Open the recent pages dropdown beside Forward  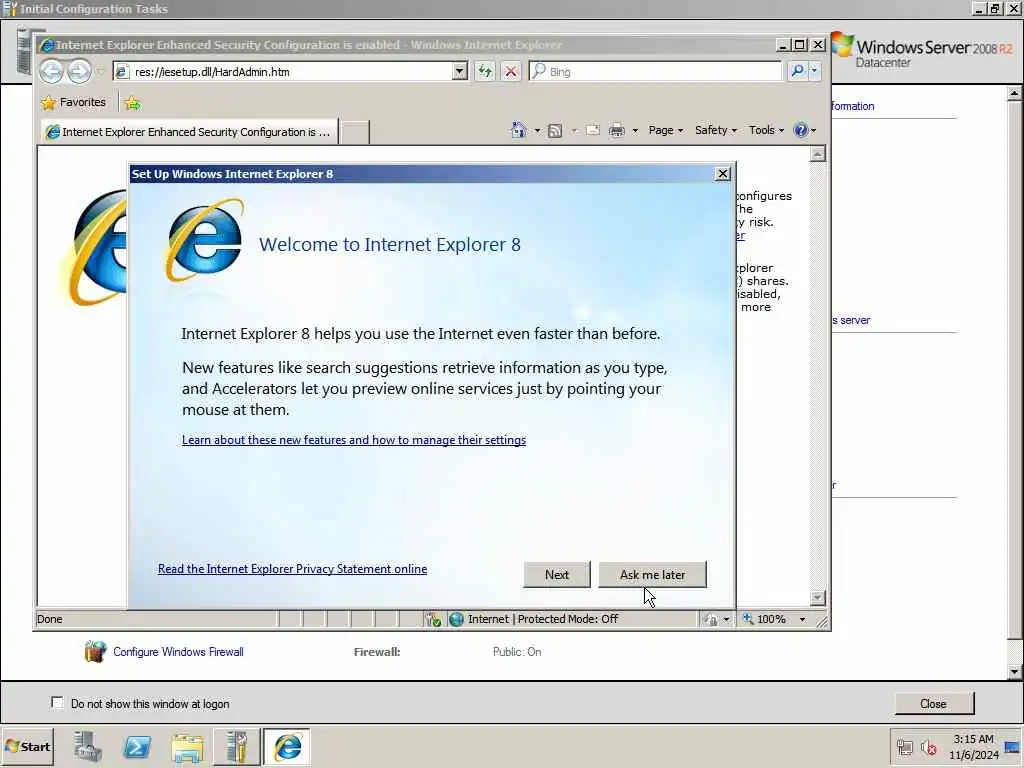[x=100, y=71]
